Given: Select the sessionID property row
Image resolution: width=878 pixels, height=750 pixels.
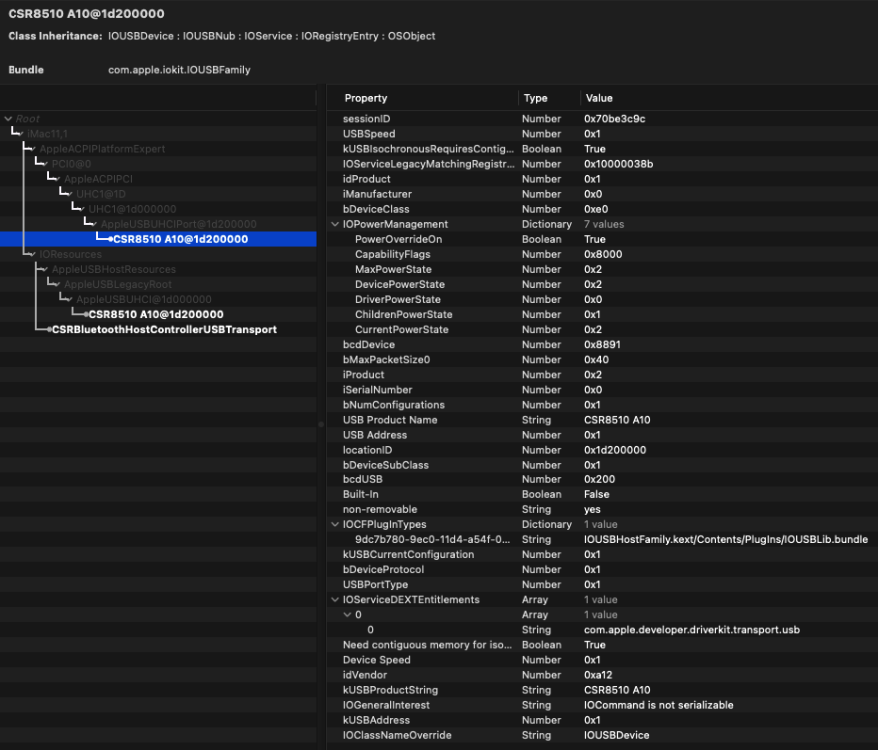Looking at the screenshot, I should point(602,119).
